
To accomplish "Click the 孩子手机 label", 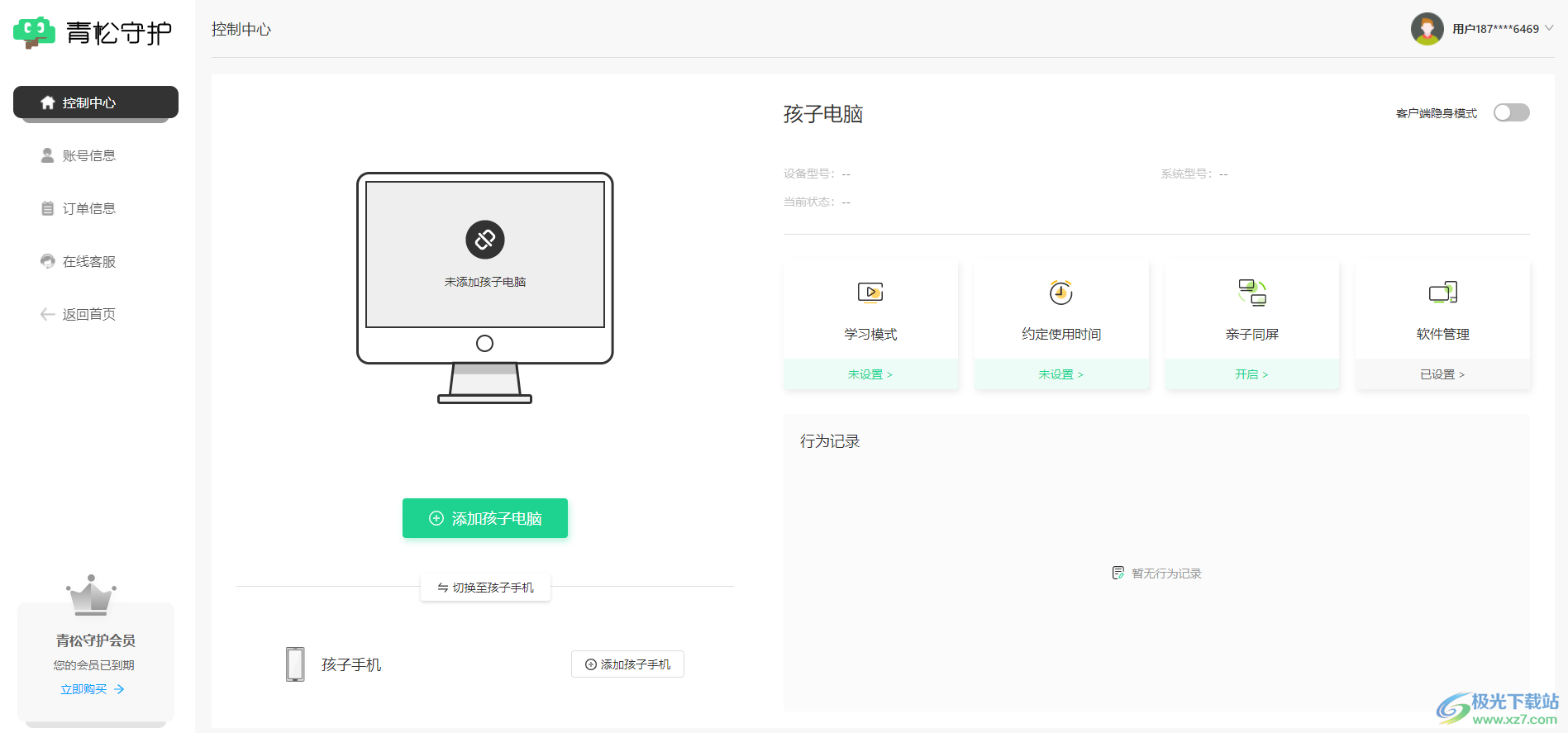I will pyautogui.click(x=351, y=664).
